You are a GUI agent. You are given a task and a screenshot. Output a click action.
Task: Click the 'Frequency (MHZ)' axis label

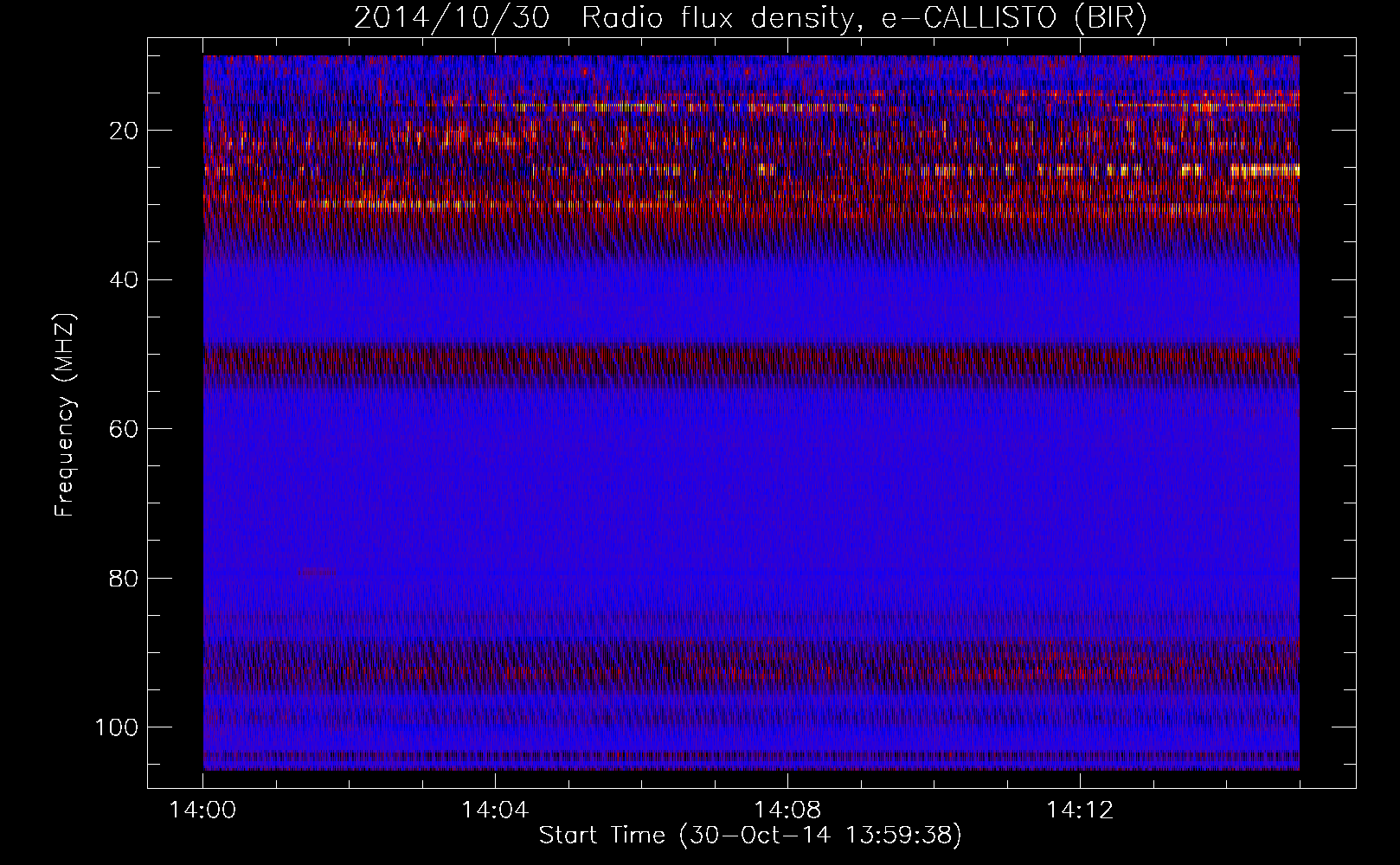(65, 415)
